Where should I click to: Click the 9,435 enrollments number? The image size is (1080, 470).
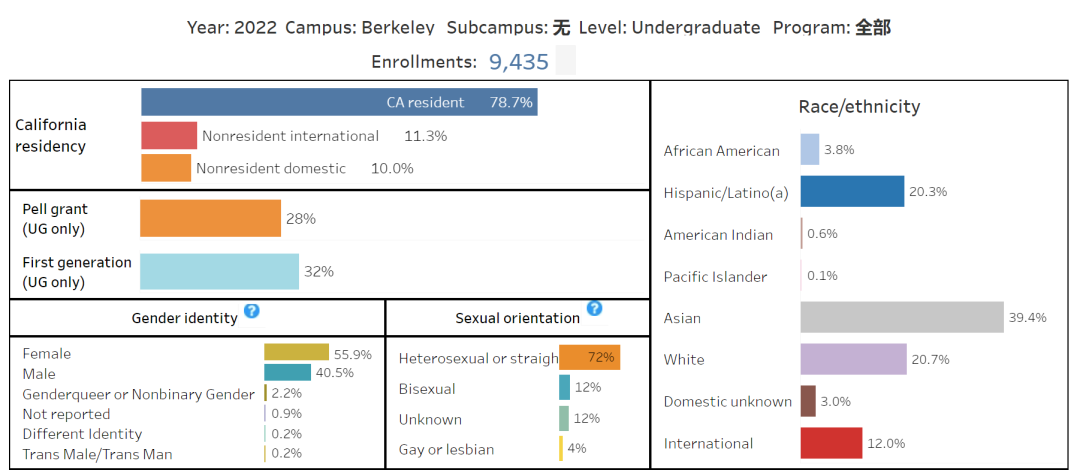519,62
